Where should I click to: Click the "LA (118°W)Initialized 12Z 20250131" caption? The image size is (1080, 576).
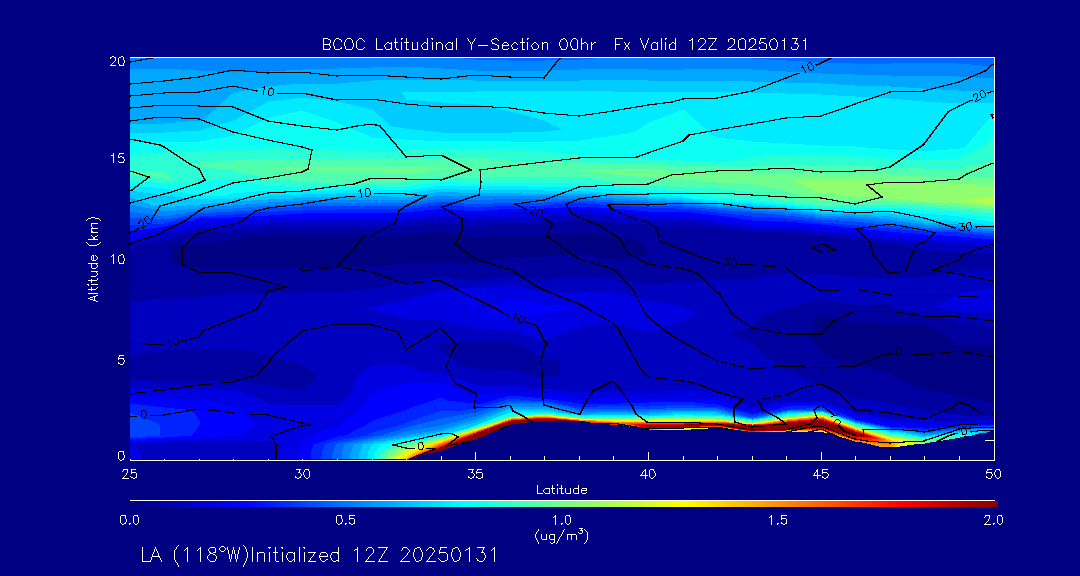point(318,555)
